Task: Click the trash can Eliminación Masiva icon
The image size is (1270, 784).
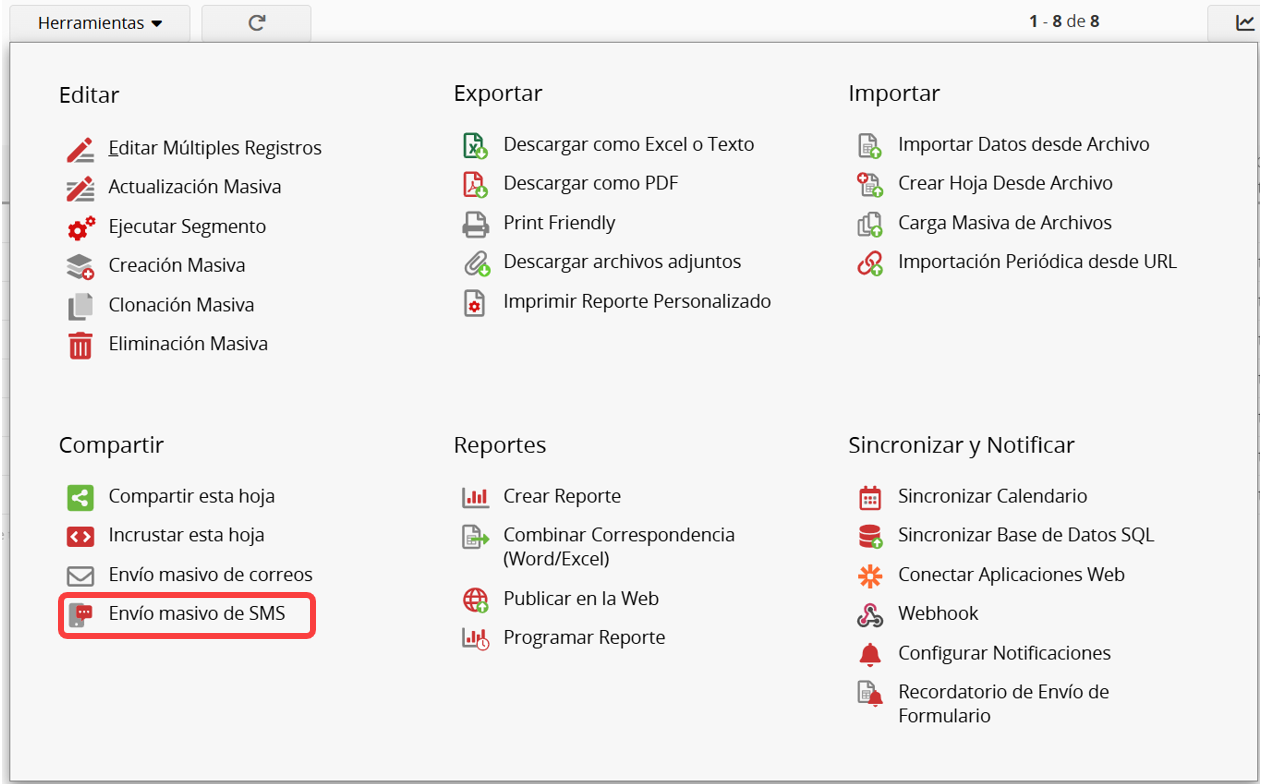Action: pos(80,345)
